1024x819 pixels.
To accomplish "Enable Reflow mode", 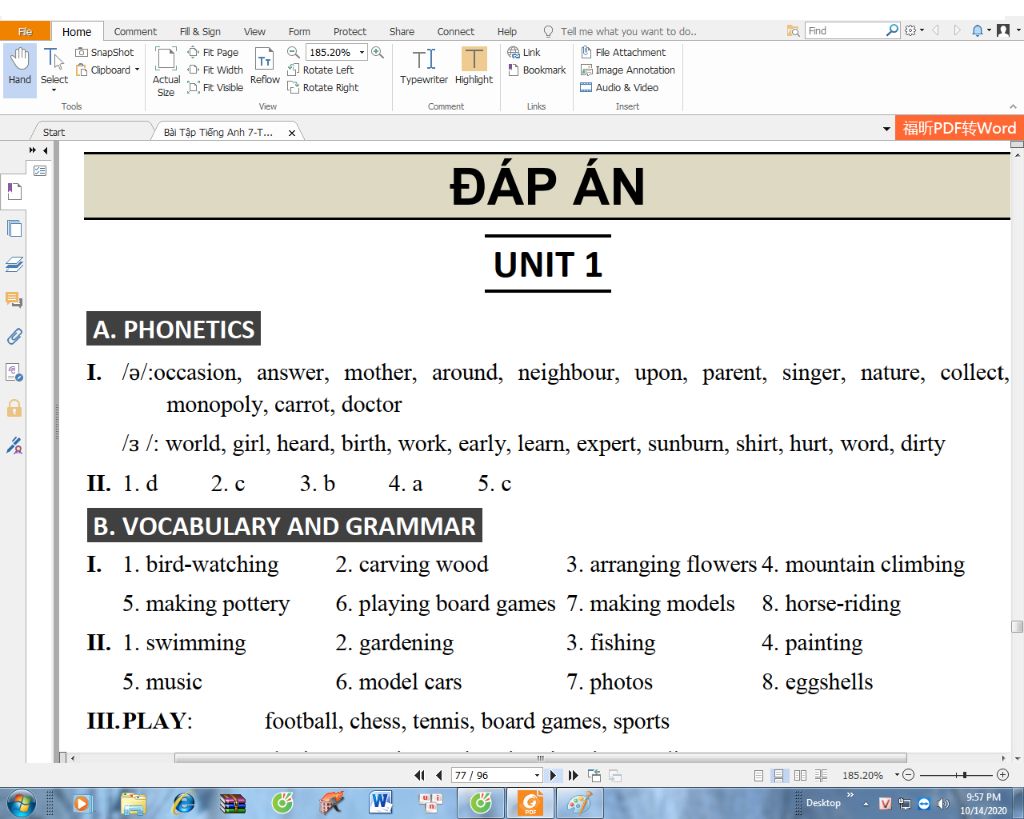I will [264, 67].
